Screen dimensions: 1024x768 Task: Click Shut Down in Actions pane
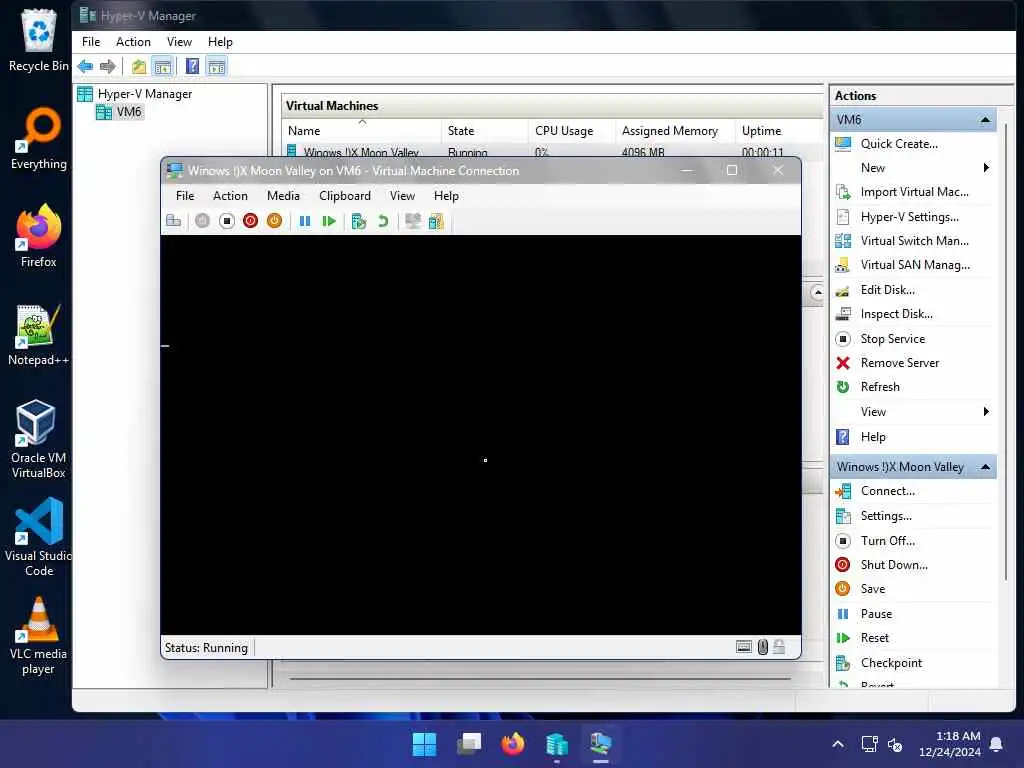pyautogui.click(x=893, y=565)
